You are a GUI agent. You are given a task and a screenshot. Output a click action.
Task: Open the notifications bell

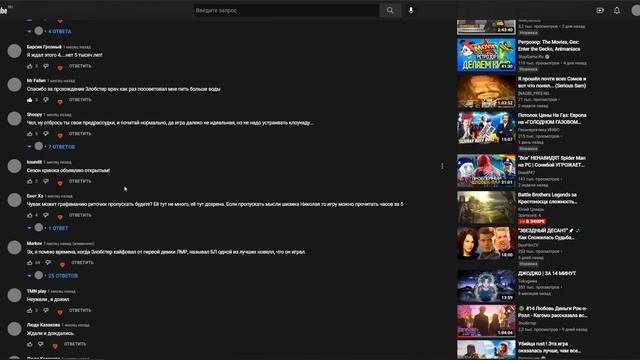[617, 10]
